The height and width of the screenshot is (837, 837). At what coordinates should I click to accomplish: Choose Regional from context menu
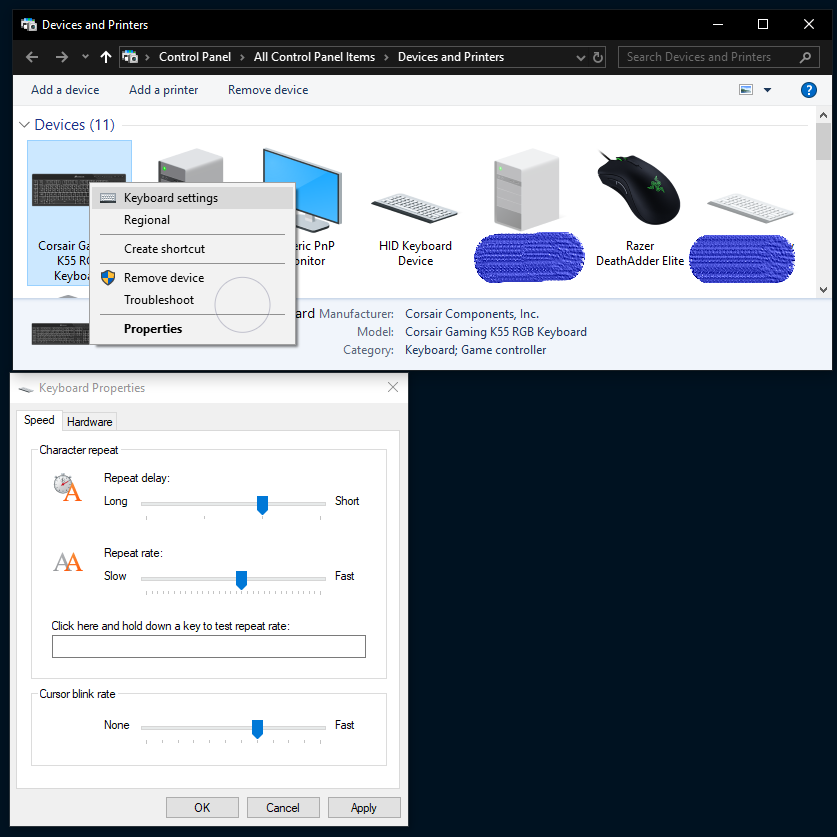coord(193,220)
